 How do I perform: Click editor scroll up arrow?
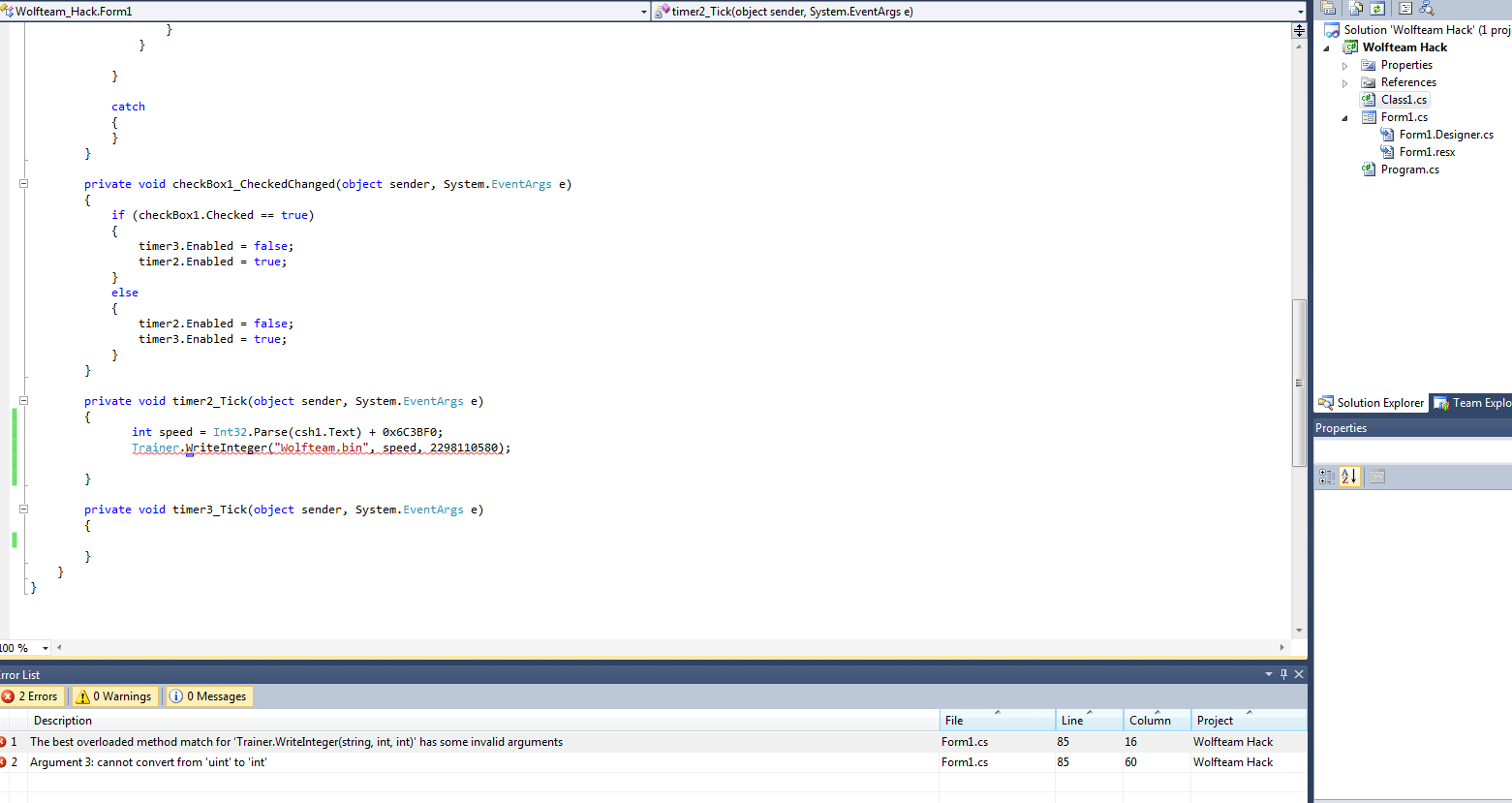1299,46
